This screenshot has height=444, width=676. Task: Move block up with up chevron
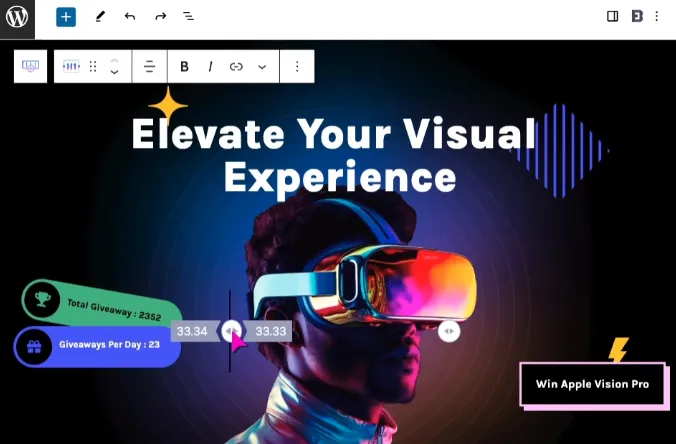click(x=114, y=60)
